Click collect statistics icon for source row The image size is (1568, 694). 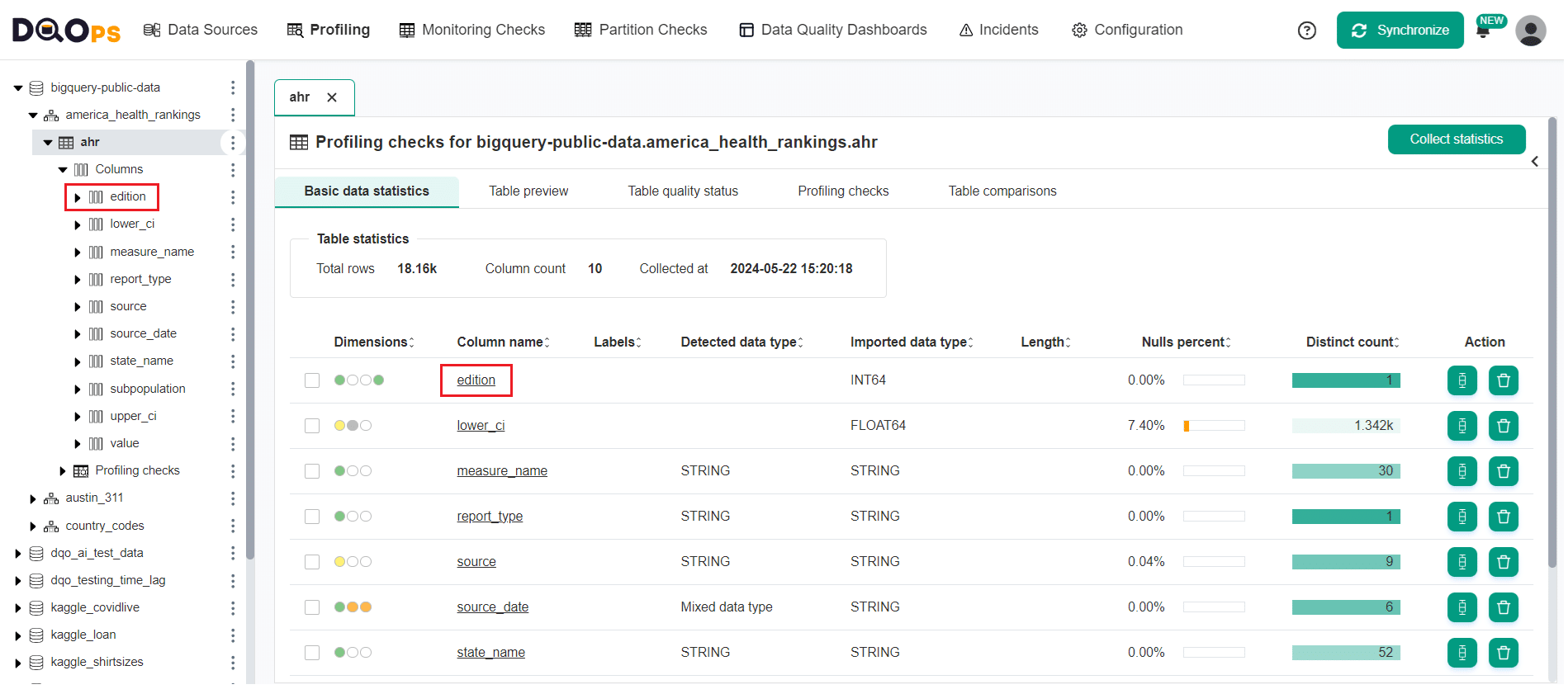[1461, 562]
